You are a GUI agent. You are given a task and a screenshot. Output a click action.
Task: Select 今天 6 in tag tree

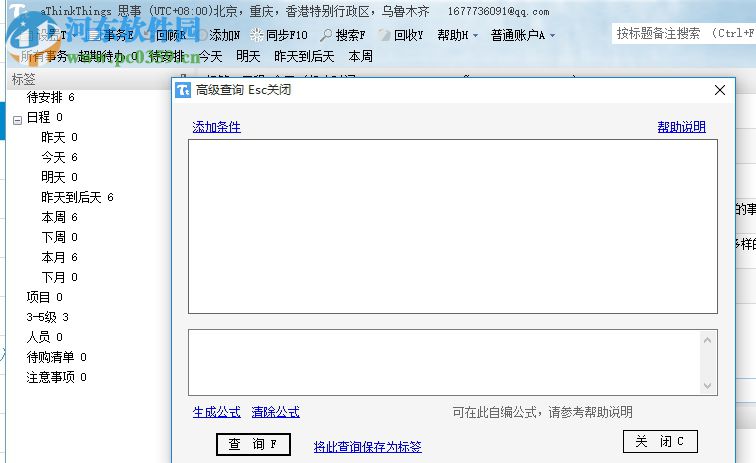59,157
